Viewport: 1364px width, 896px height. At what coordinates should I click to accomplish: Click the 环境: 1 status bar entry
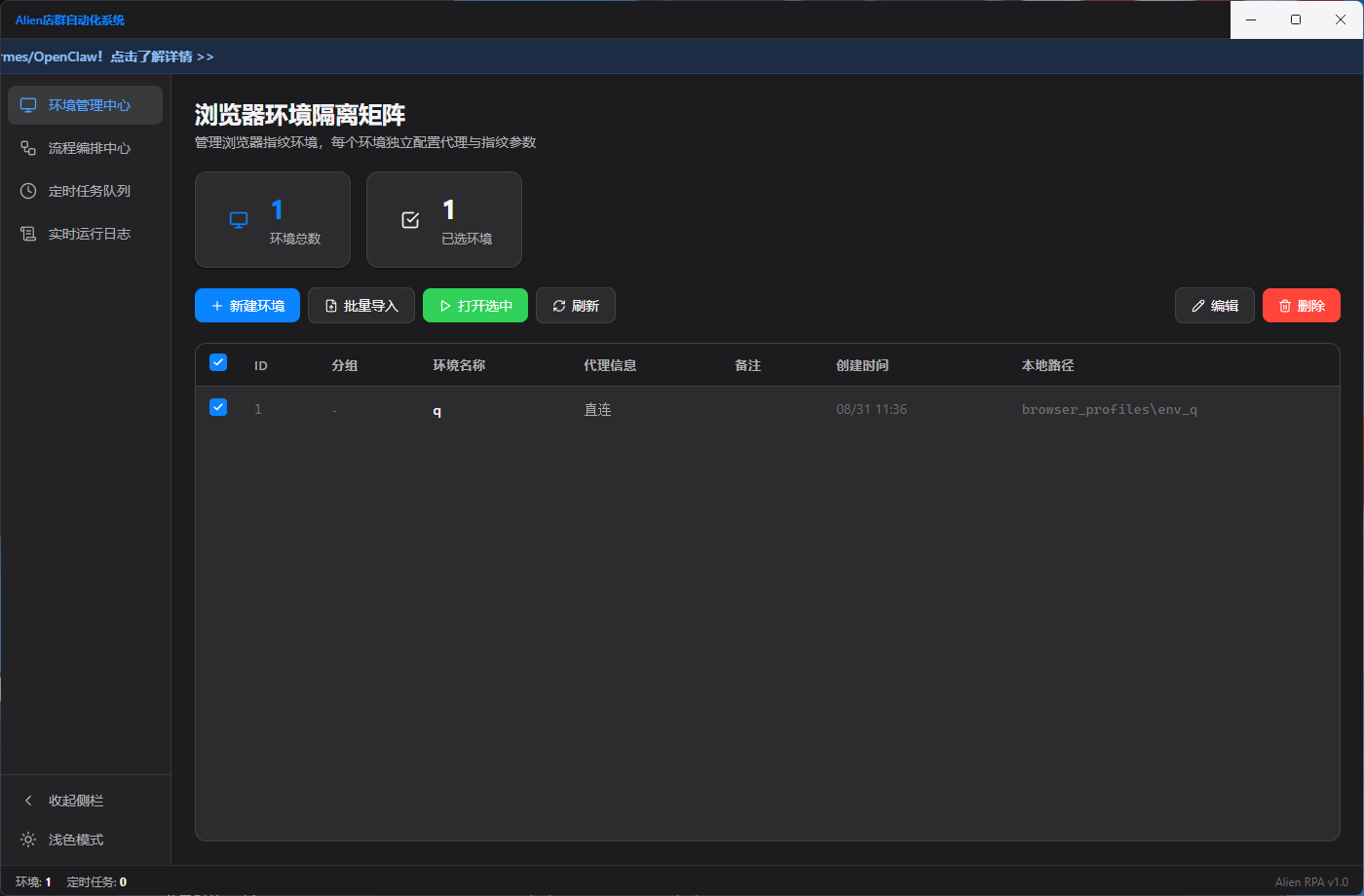point(33,882)
